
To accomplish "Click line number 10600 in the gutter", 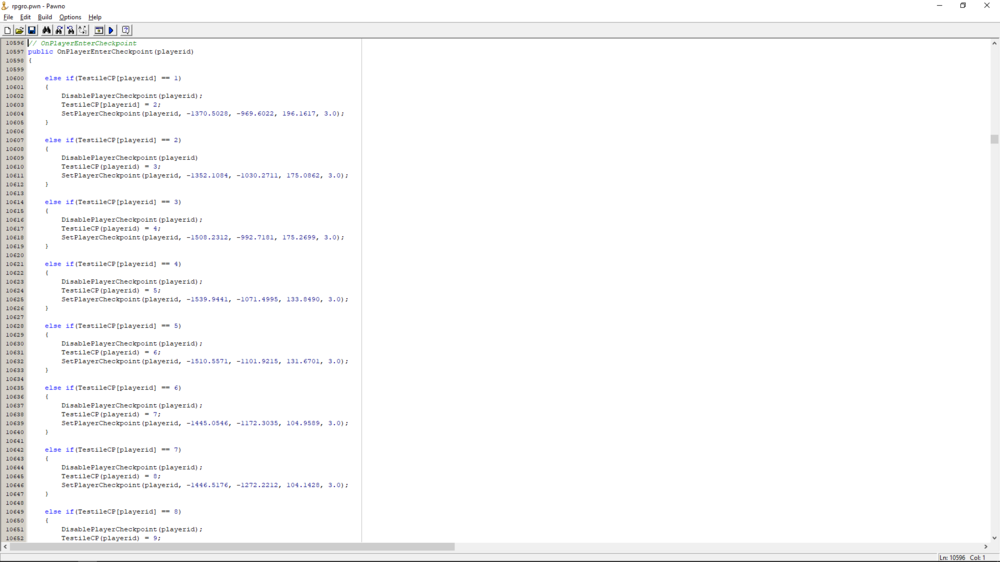I will [15, 78].
